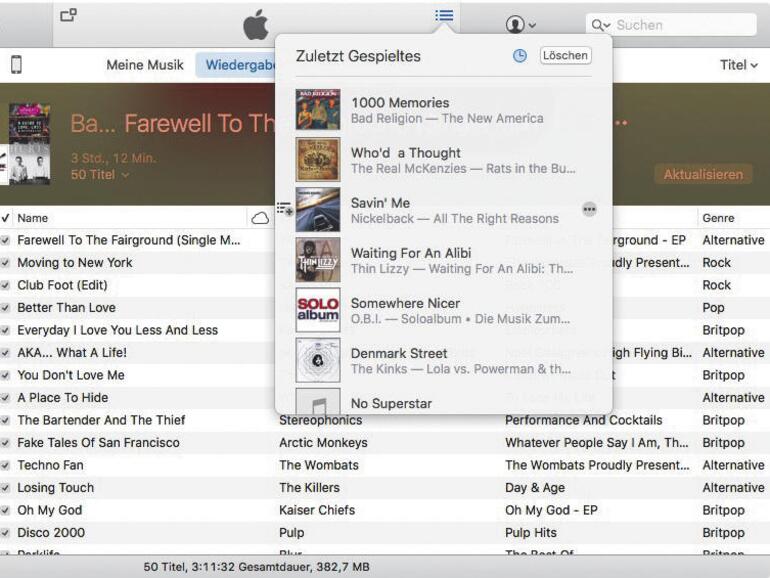This screenshot has height=578, width=770.
Task: Click artist Kaiser Chiefs cell
Action: 317,510
